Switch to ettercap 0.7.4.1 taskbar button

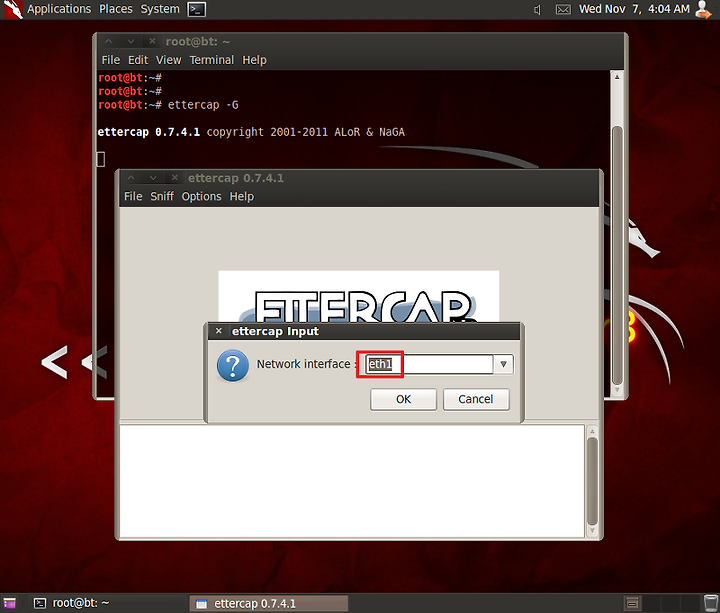click(269, 603)
